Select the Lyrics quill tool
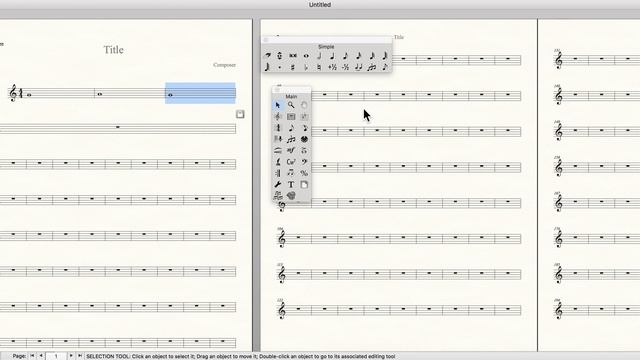640x360 pixels. [278, 162]
